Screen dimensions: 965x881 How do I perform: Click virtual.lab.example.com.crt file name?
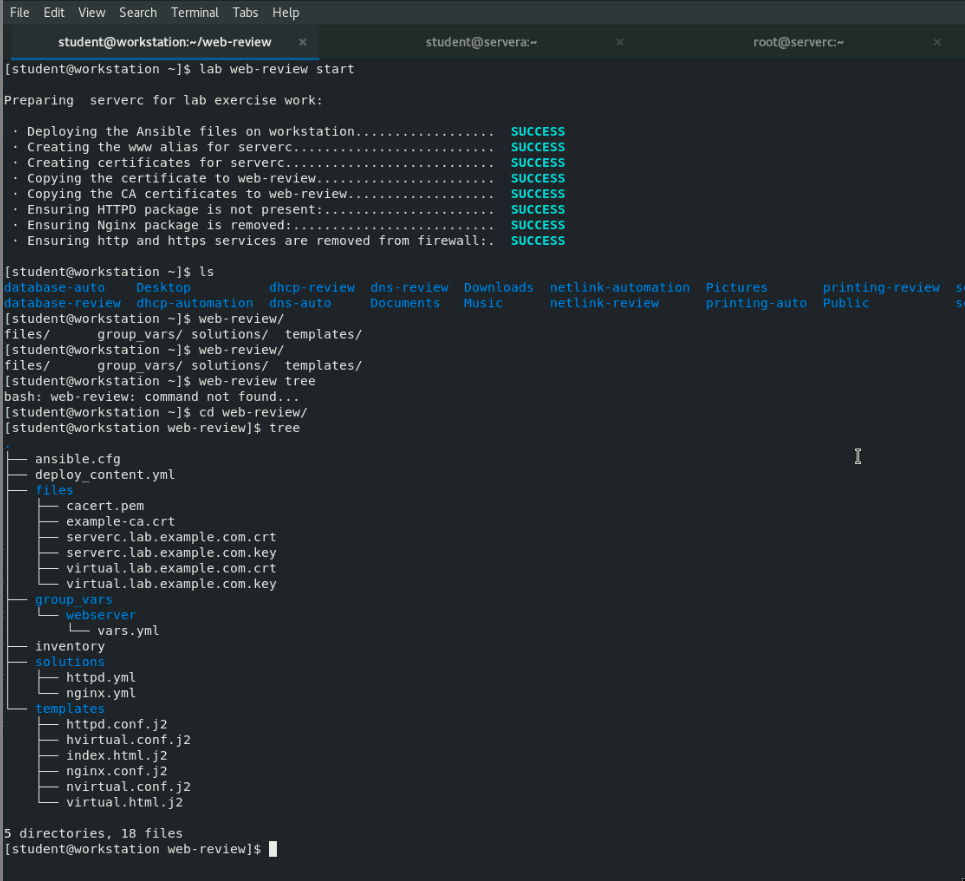click(171, 568)
